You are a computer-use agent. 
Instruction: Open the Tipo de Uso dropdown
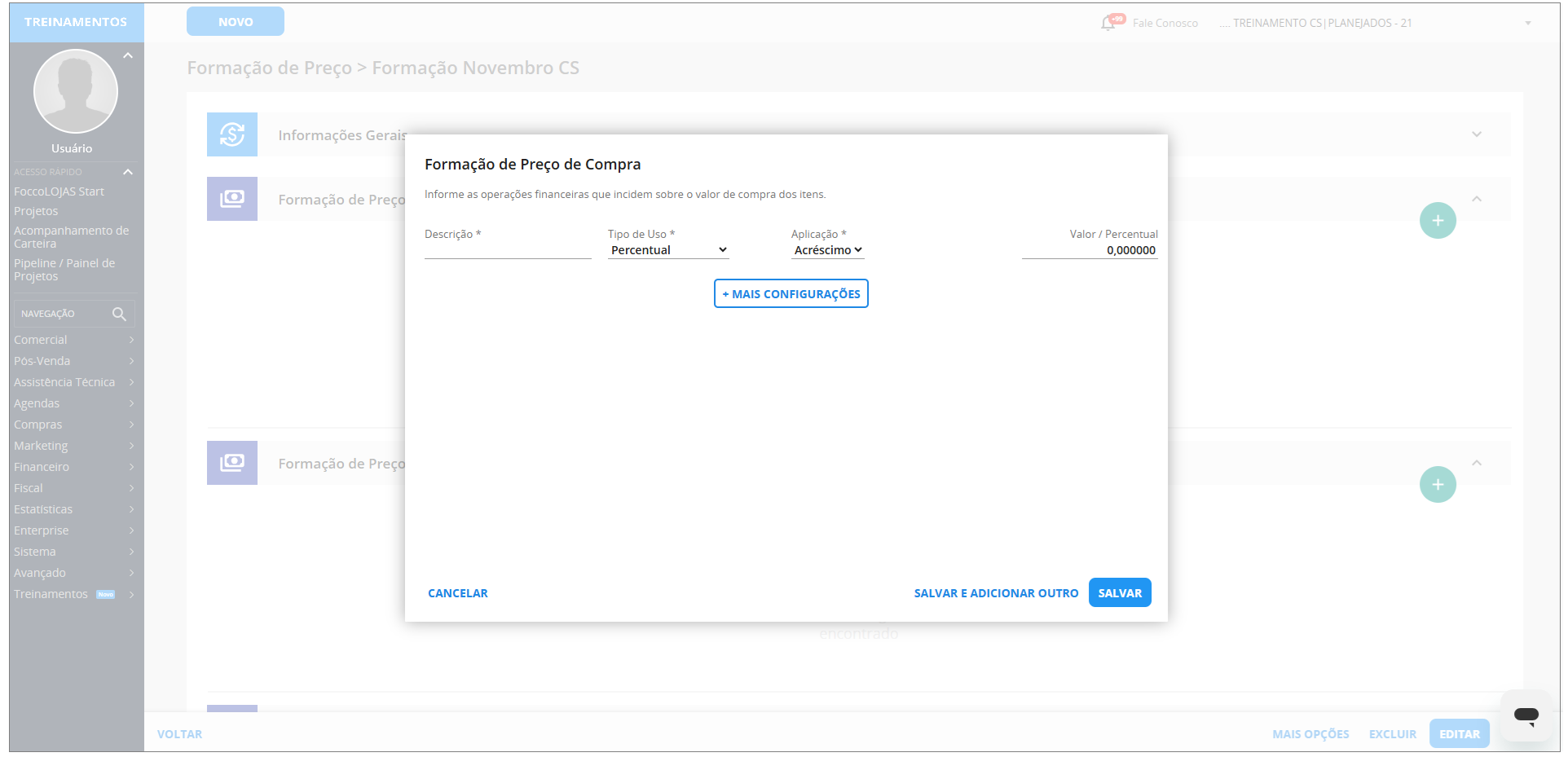(668, 250)
